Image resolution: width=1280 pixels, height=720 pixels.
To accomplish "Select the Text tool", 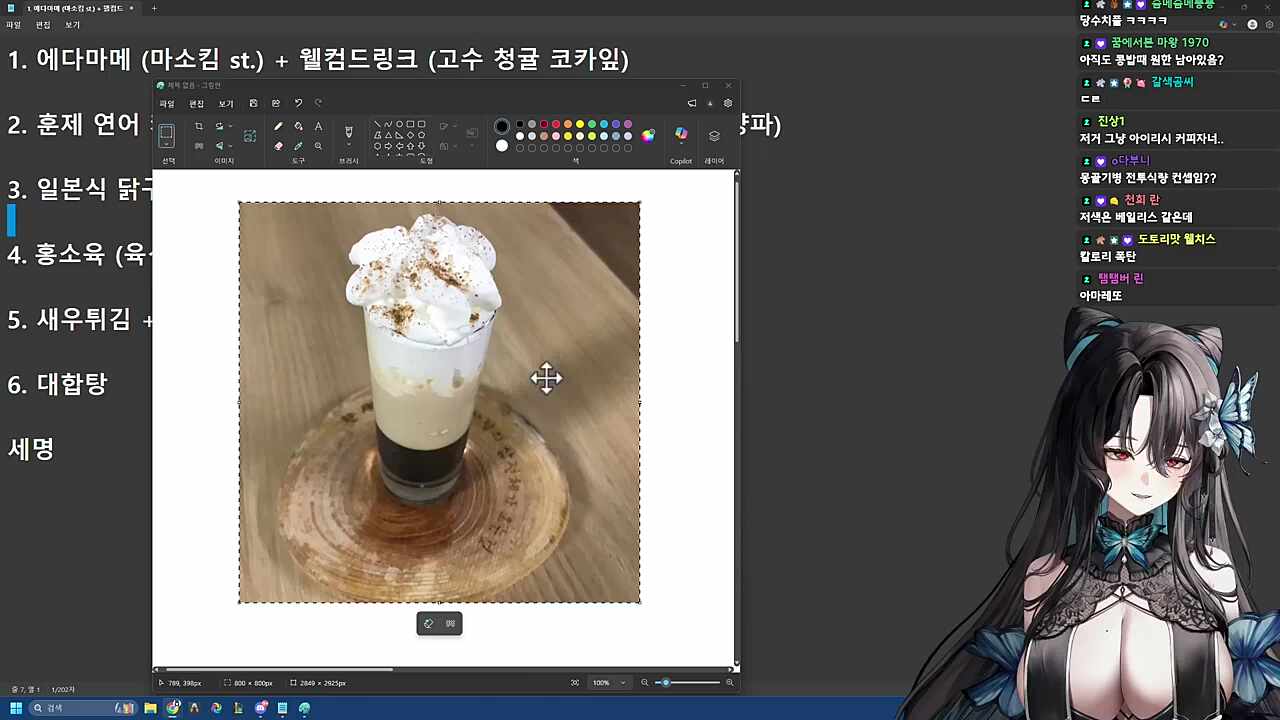I will (318, 126).
